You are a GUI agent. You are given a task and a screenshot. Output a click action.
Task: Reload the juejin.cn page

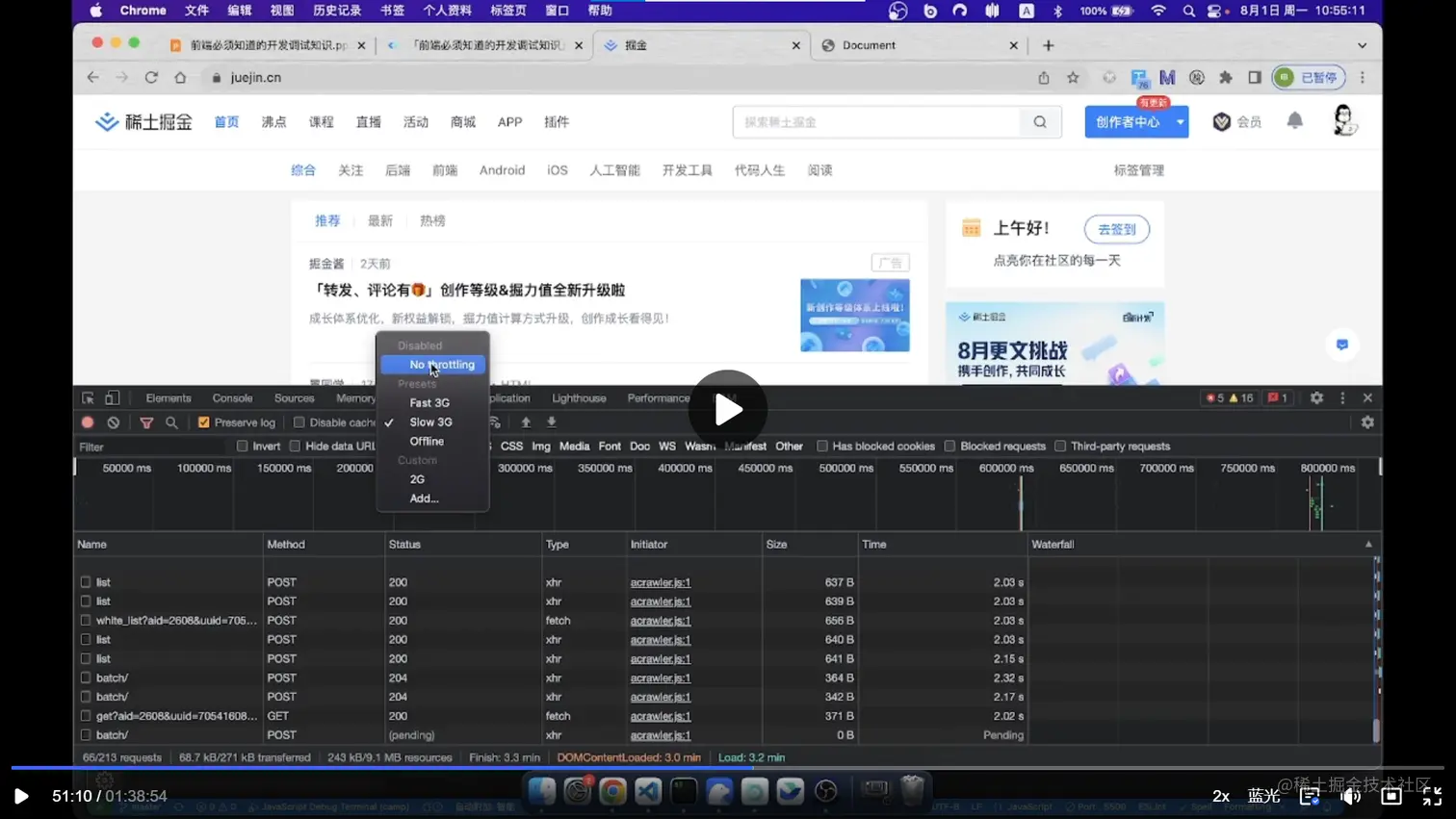pos(151,78)
